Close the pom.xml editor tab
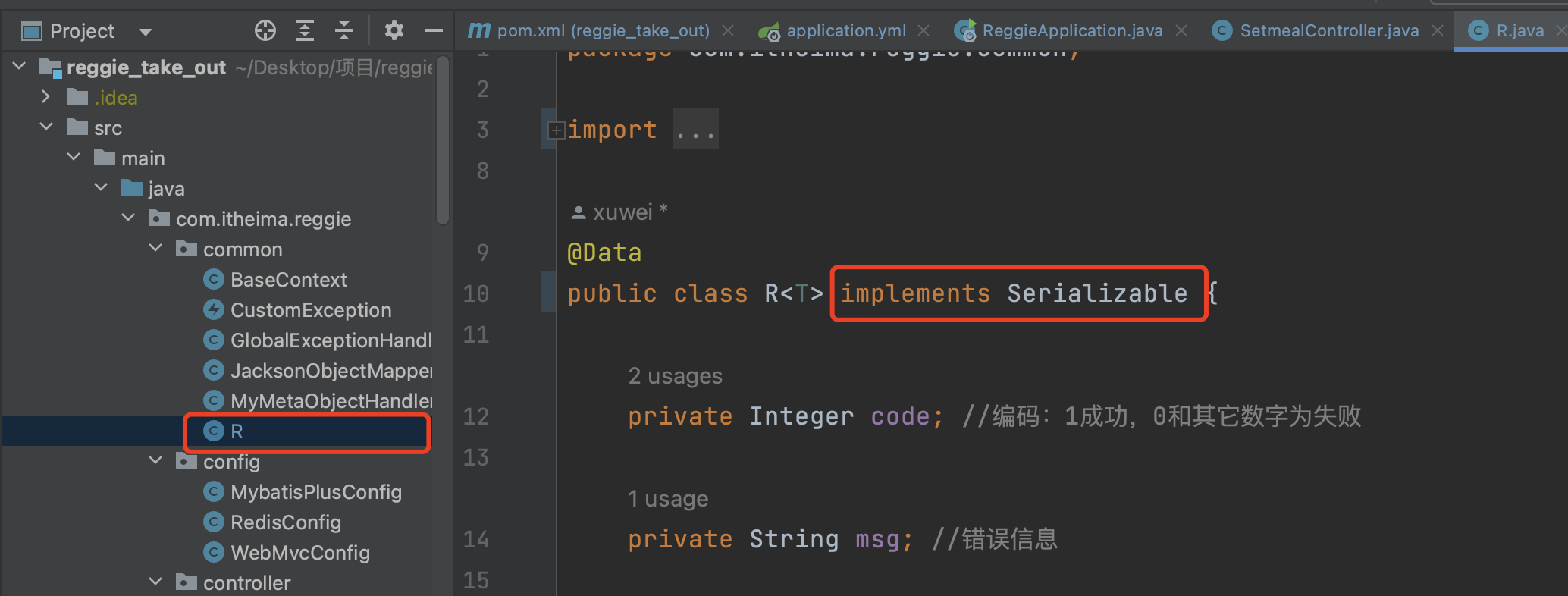The image size is (1568, 596). click(728, 31)
